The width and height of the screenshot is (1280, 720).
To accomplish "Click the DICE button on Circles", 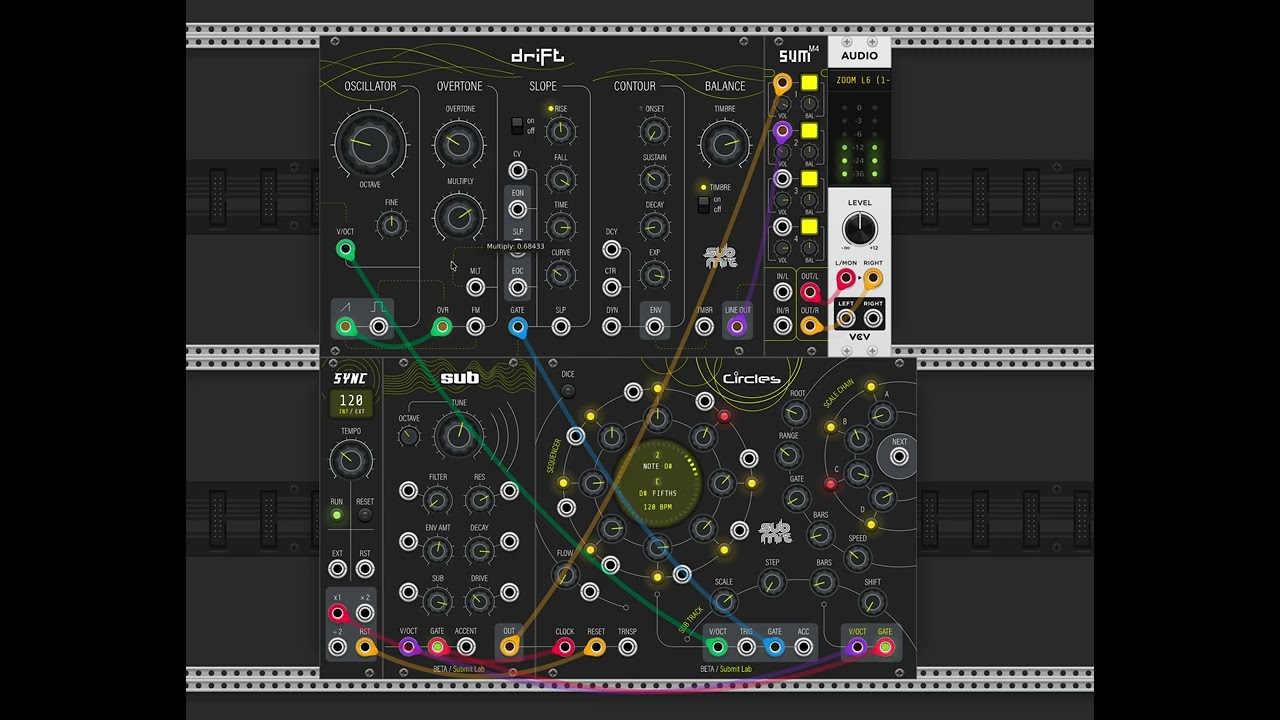I will [x=568, y=390].
